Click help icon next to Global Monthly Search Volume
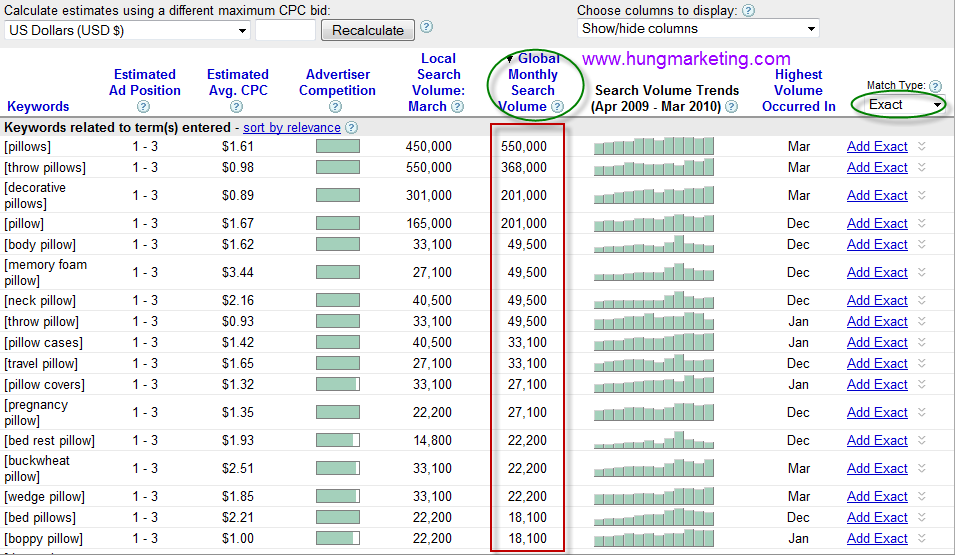The height and width of the screenshot is (555, 955). tap(557, 107)
